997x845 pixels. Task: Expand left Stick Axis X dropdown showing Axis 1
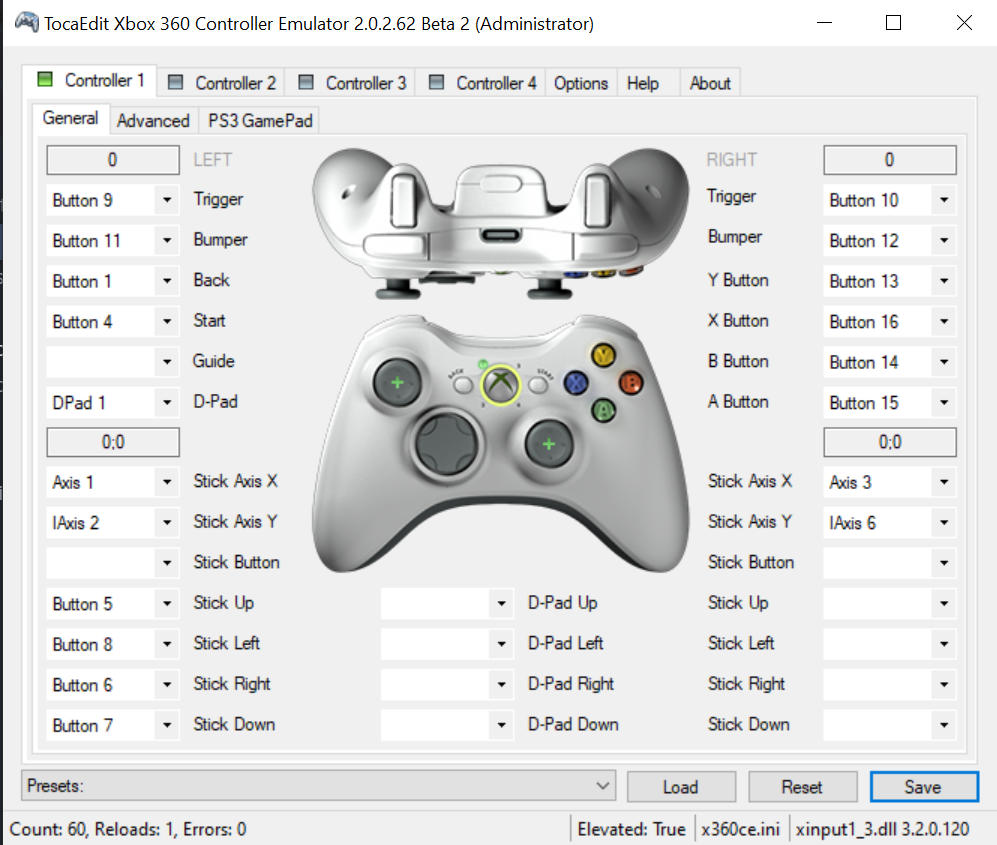click(x=113, y=482)
